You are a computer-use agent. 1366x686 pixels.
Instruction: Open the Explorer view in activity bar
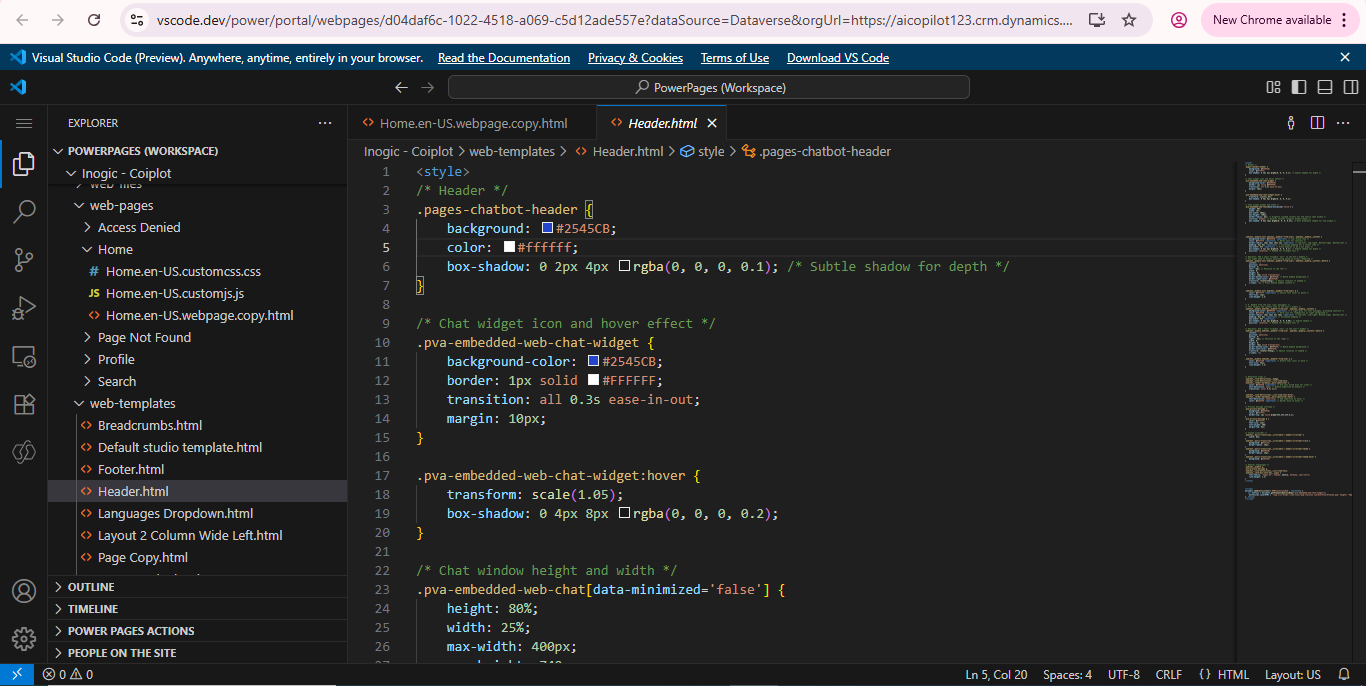pos(24,164)
